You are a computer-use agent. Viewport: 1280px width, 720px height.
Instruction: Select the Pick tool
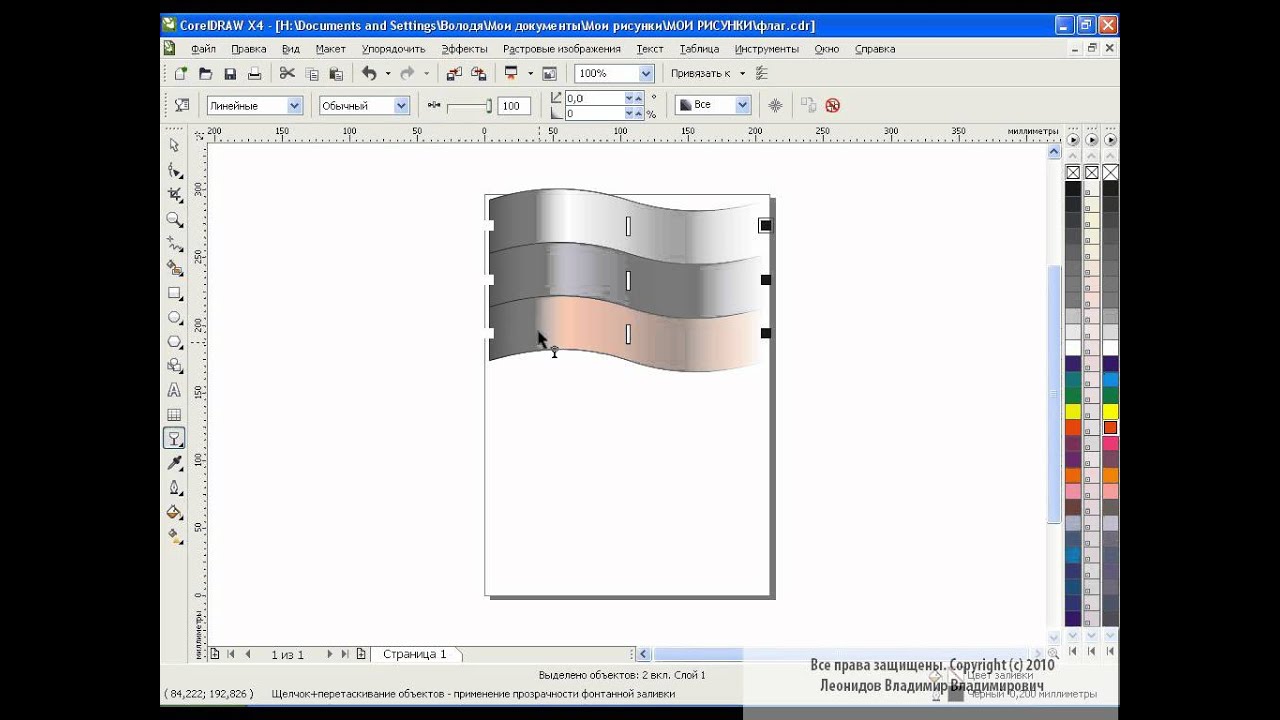(174, 146)
